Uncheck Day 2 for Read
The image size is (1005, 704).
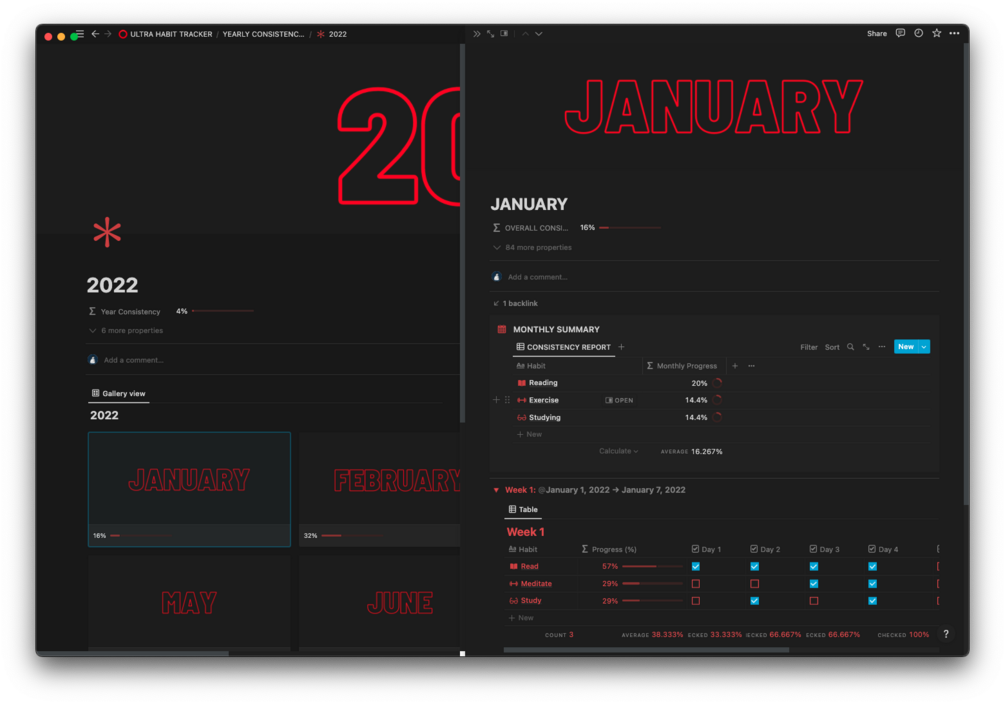coord(754,567)
